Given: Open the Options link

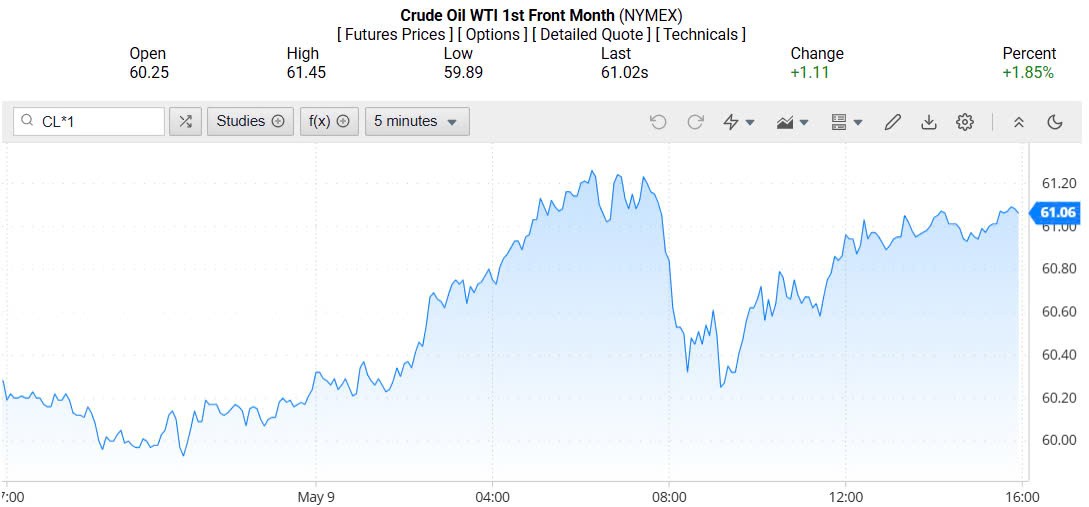Looking at the screenshot, I should point(493,34).
